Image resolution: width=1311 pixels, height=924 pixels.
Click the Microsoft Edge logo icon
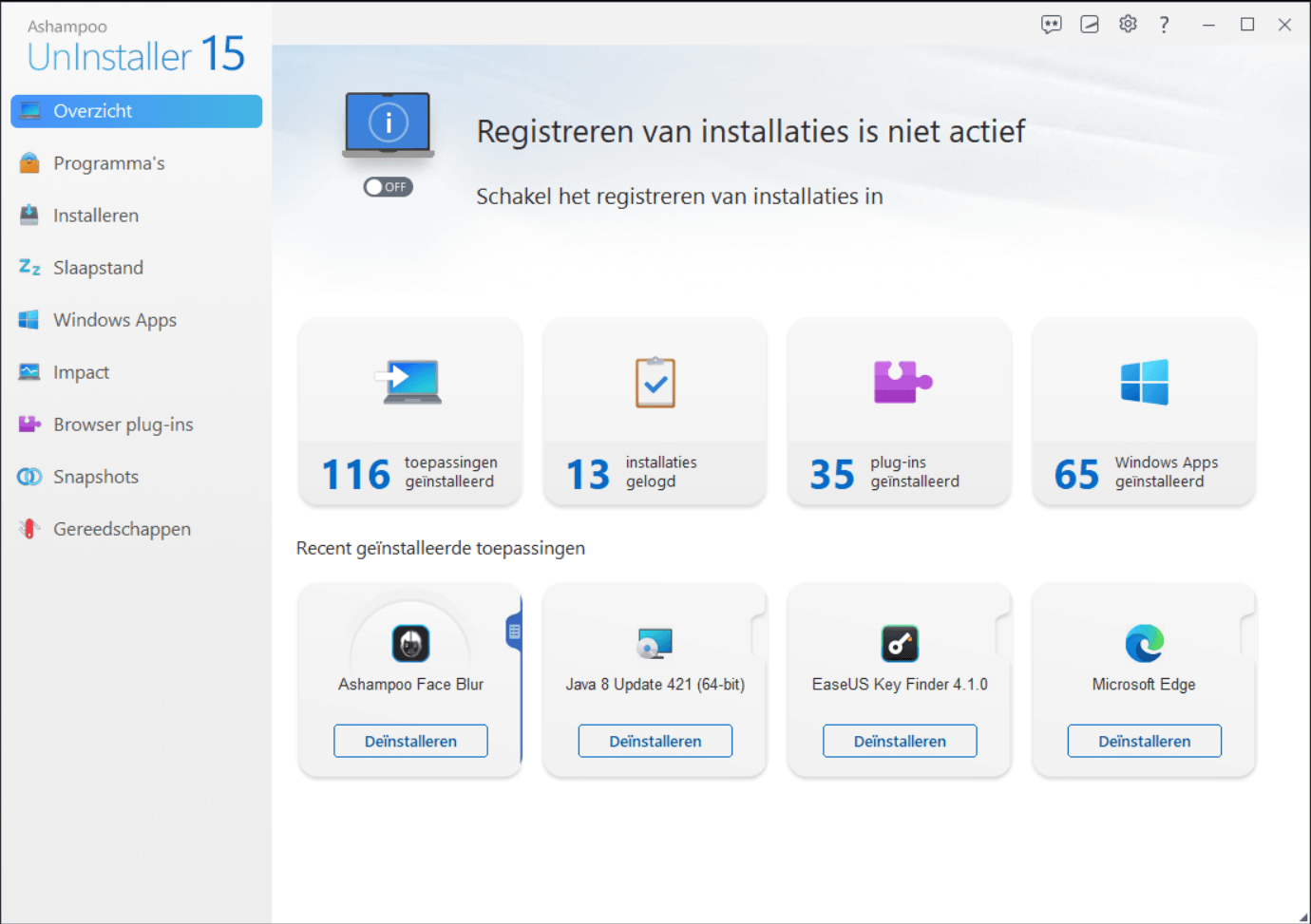1145,644
